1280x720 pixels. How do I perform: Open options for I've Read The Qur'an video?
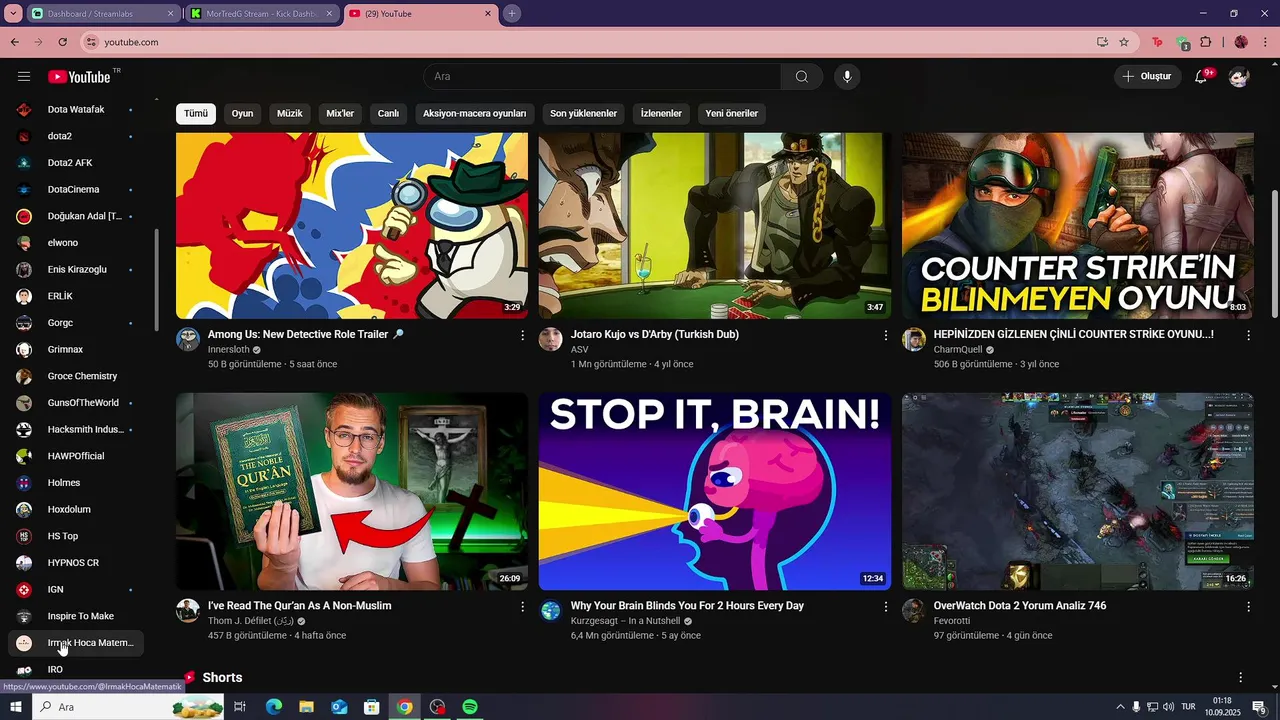pos(522,606)
